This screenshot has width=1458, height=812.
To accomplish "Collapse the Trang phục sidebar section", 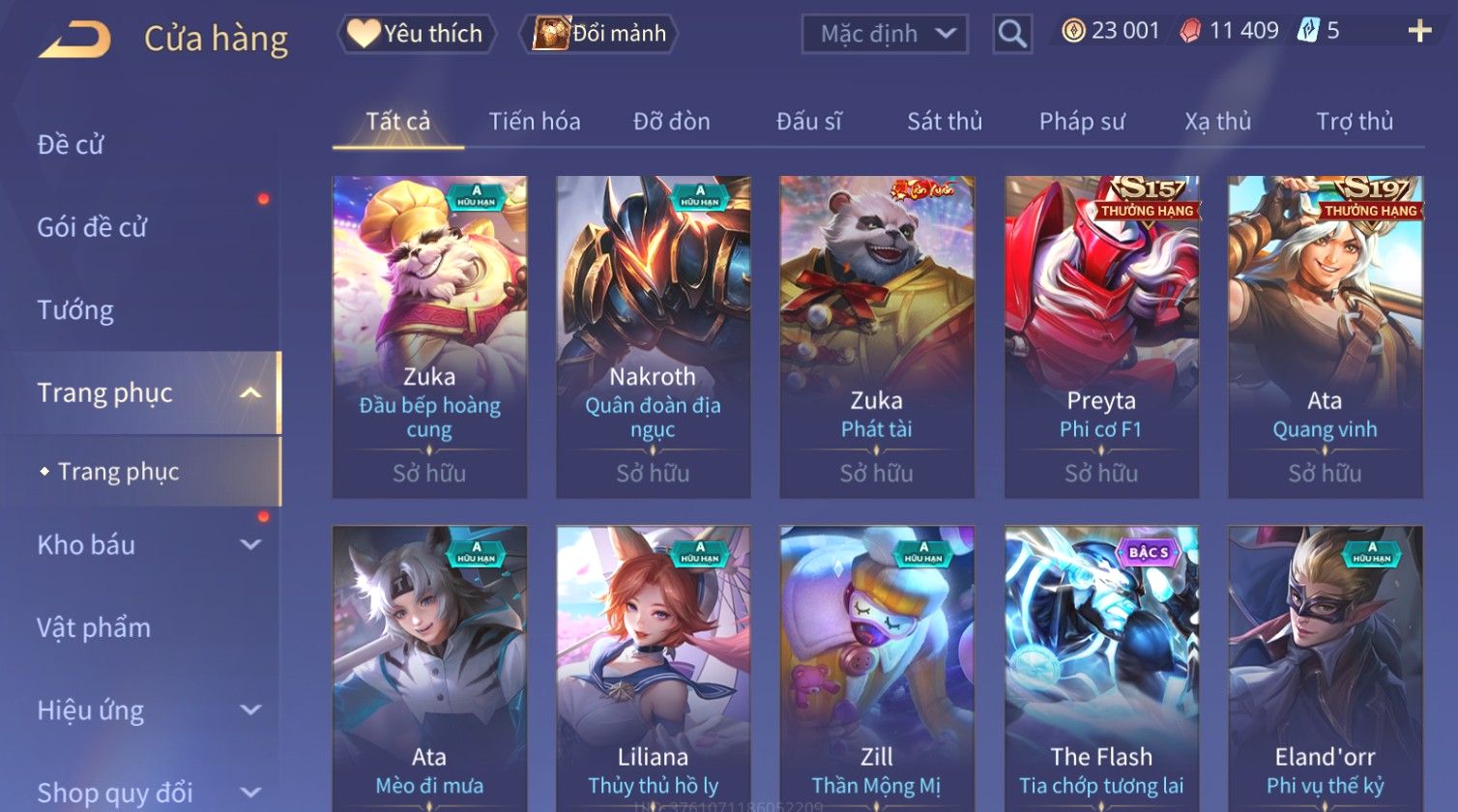I will (251, 392).
